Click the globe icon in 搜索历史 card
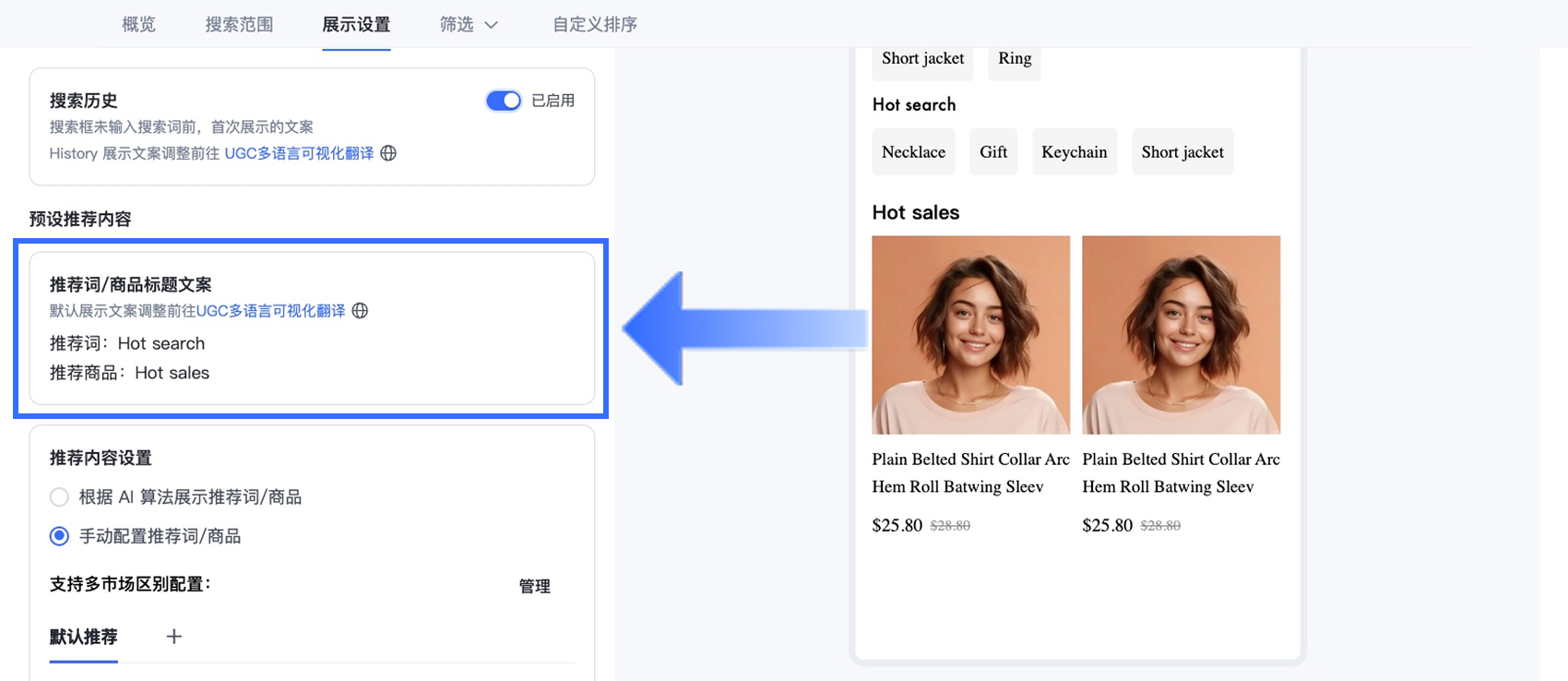This screenshot has height=681, width=1568. 388,153
